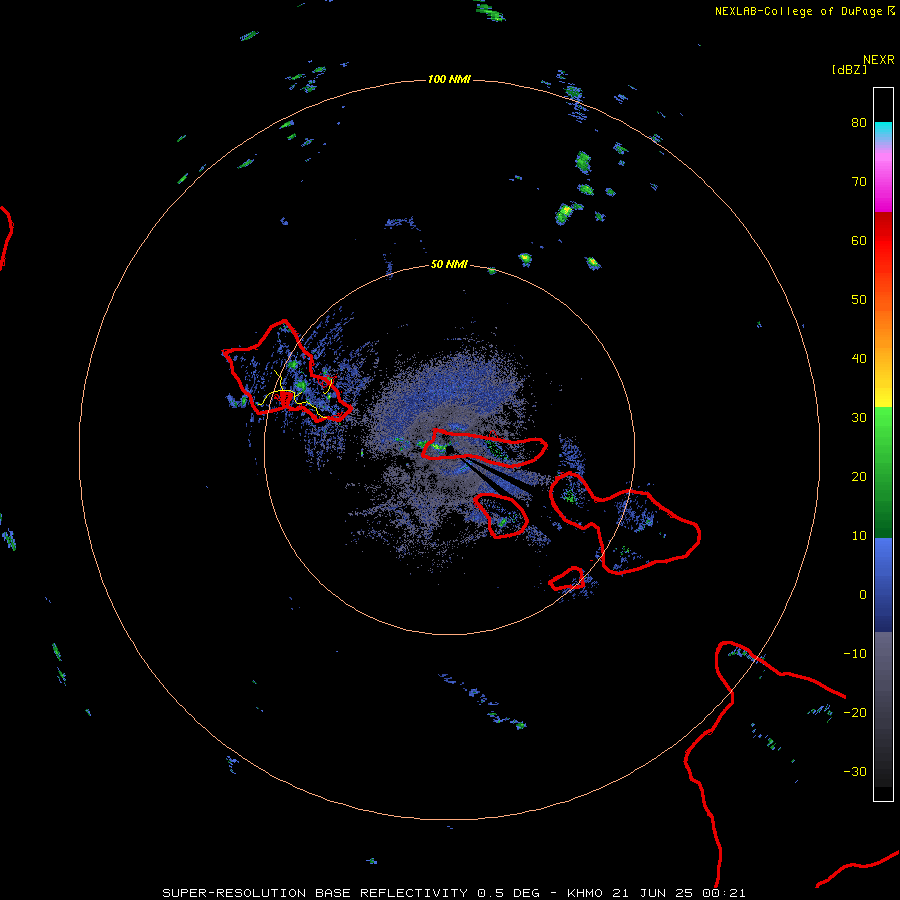Click the -20 dBZ scale value

point(855,713)
